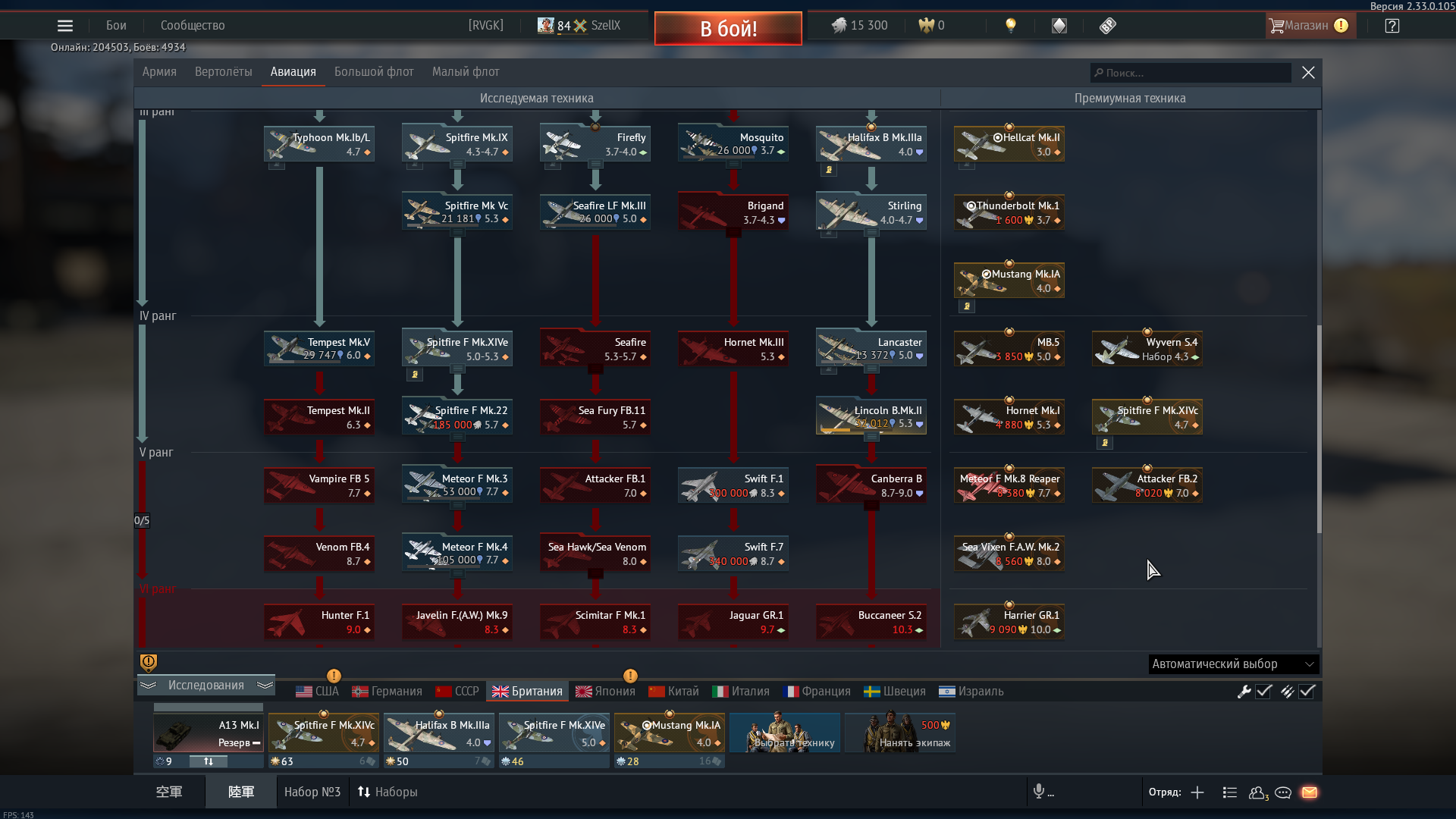This screenshot has width=1456, height=819.
Task: Expand the group under Spitfire F Mk.XIVe
Action: [x=457, y=369]
